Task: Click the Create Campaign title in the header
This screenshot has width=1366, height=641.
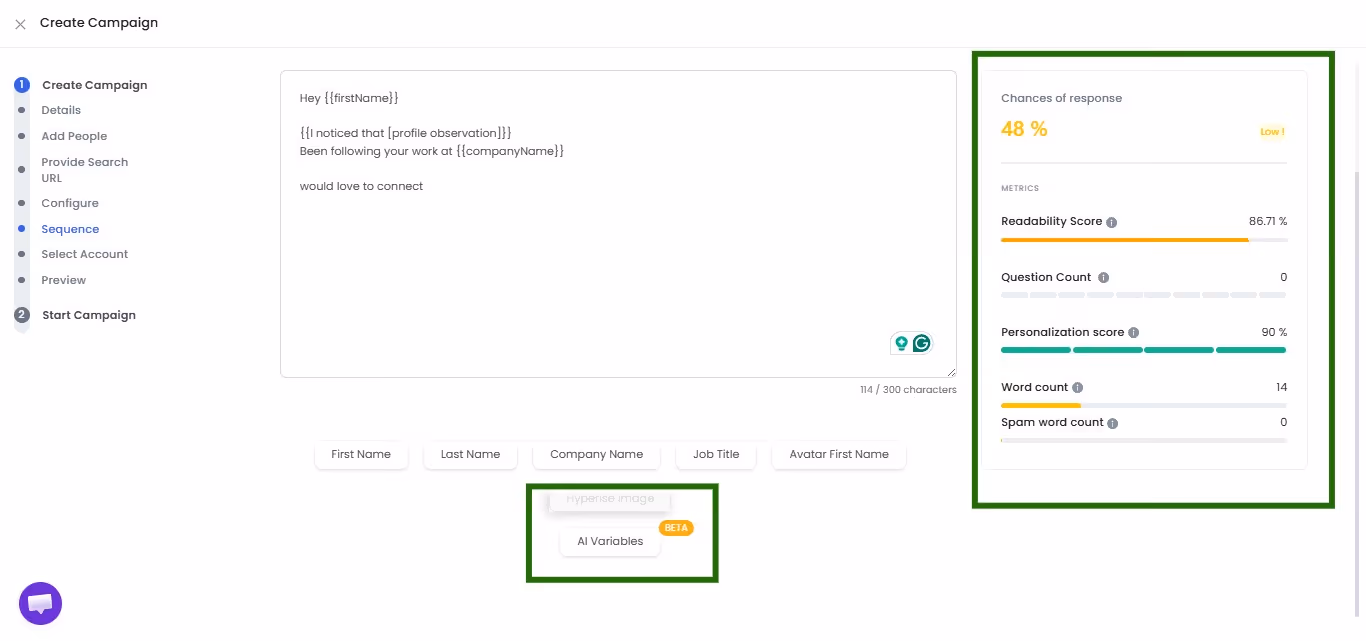Action: (x=99, y=22)
